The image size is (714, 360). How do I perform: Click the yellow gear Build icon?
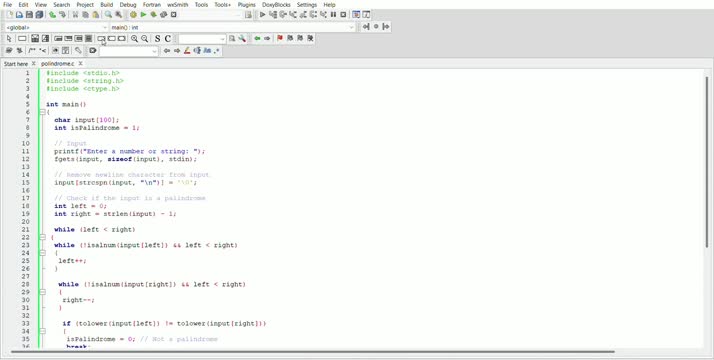[133, 15]
